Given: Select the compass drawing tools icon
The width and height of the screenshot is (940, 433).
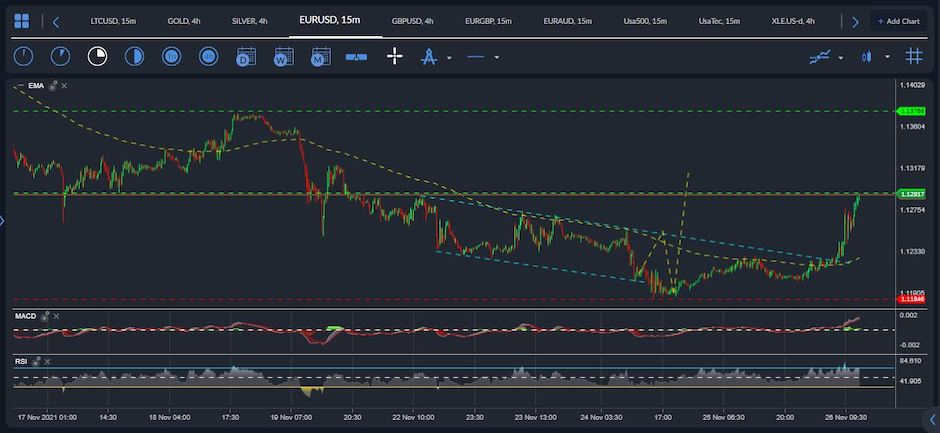Looking at the screenshot, I should tap(429, 57).
